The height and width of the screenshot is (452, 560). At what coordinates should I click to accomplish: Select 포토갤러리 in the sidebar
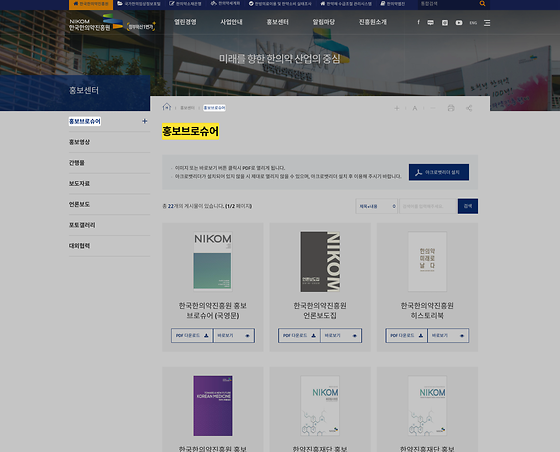click(x=82, y=225)
